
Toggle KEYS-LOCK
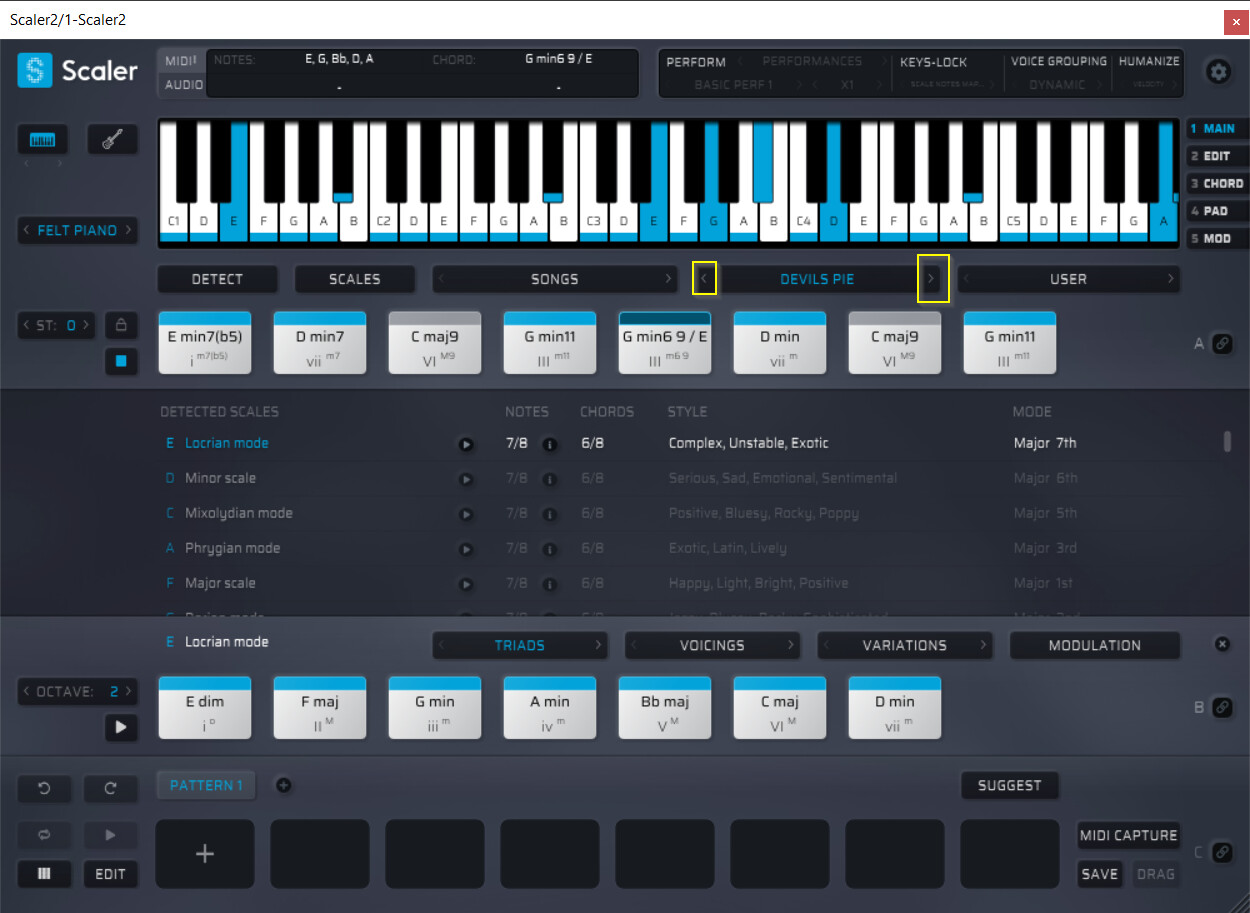(x=934, y=62)
